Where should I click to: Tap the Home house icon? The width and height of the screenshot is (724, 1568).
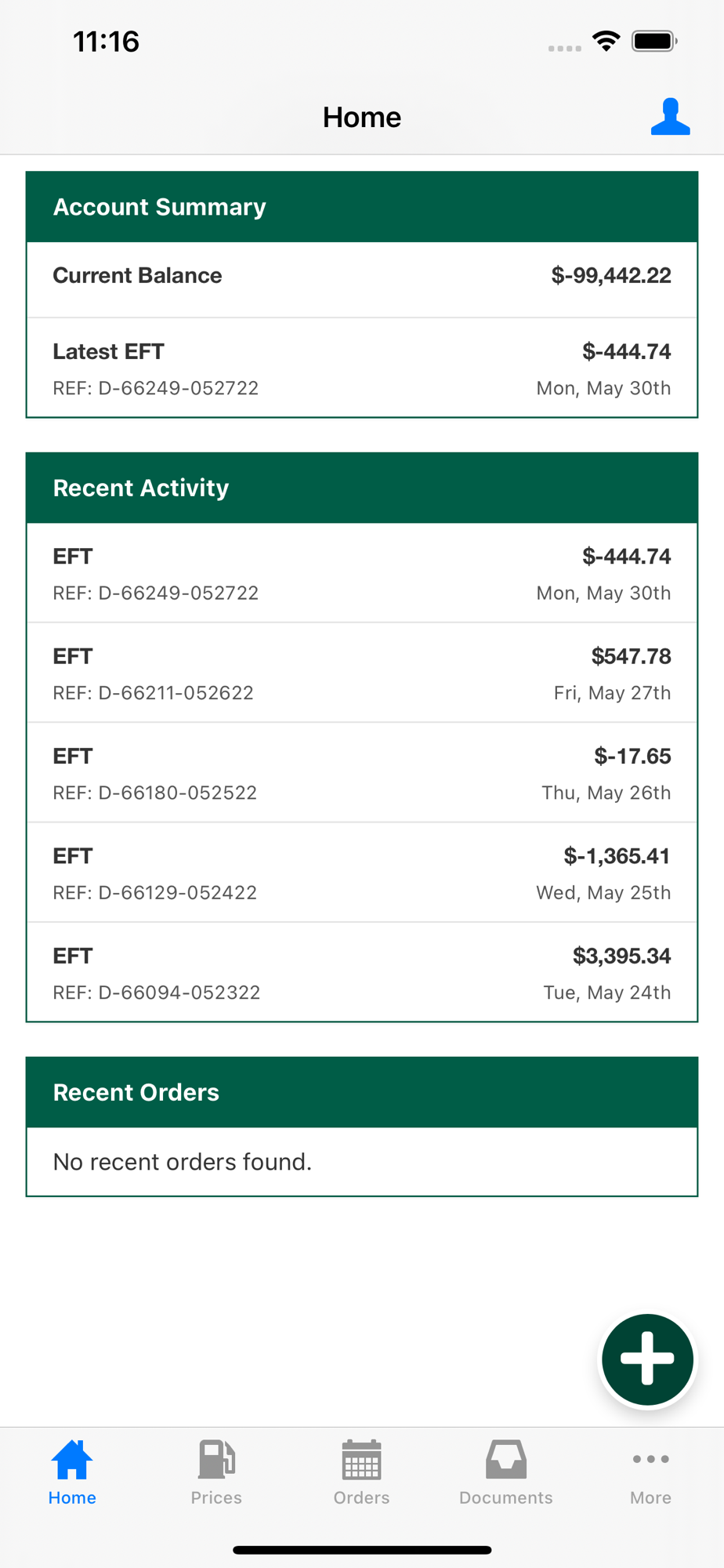pos(72,1460)
